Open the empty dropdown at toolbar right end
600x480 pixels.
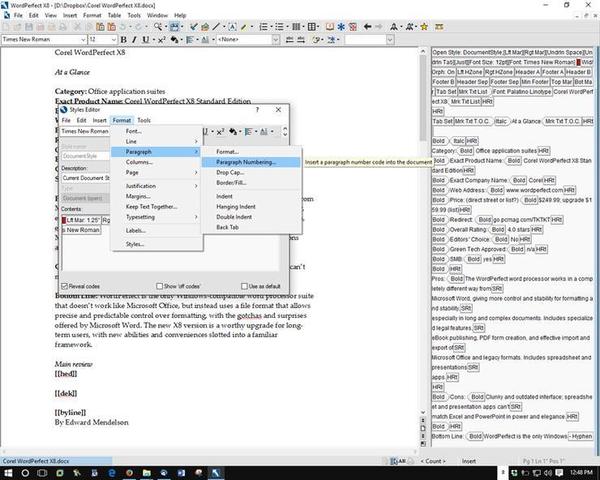[390, 39]
